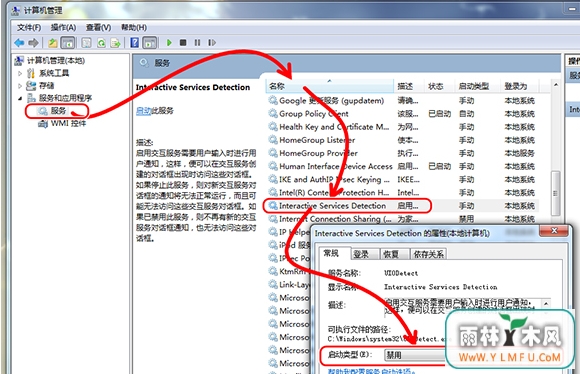This screenshot has height=374, width=580.
Task: Click 禁用 startup type of Internet Connection Sharing
Action: (x=466, y=219)
